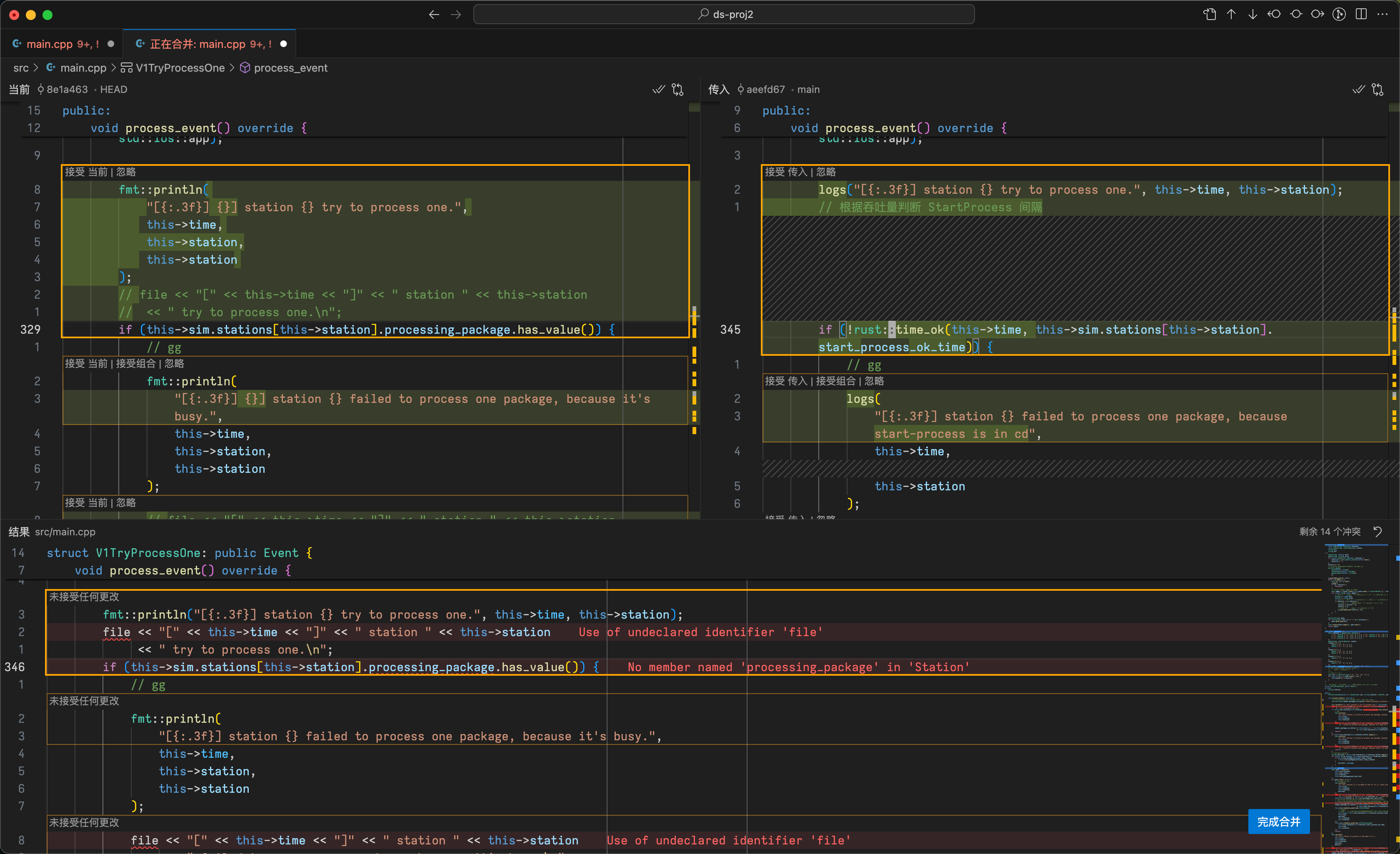Click line number 346 in the result gutter

click(x=15, y=667)
